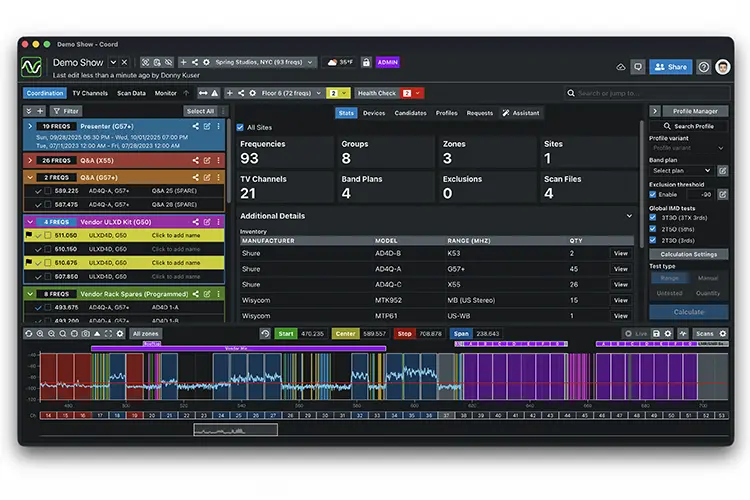This screenshot has height=500, width=750.
Task: Click the green waveform app logo
Action: pyautogui.click(x=31, y=67)
